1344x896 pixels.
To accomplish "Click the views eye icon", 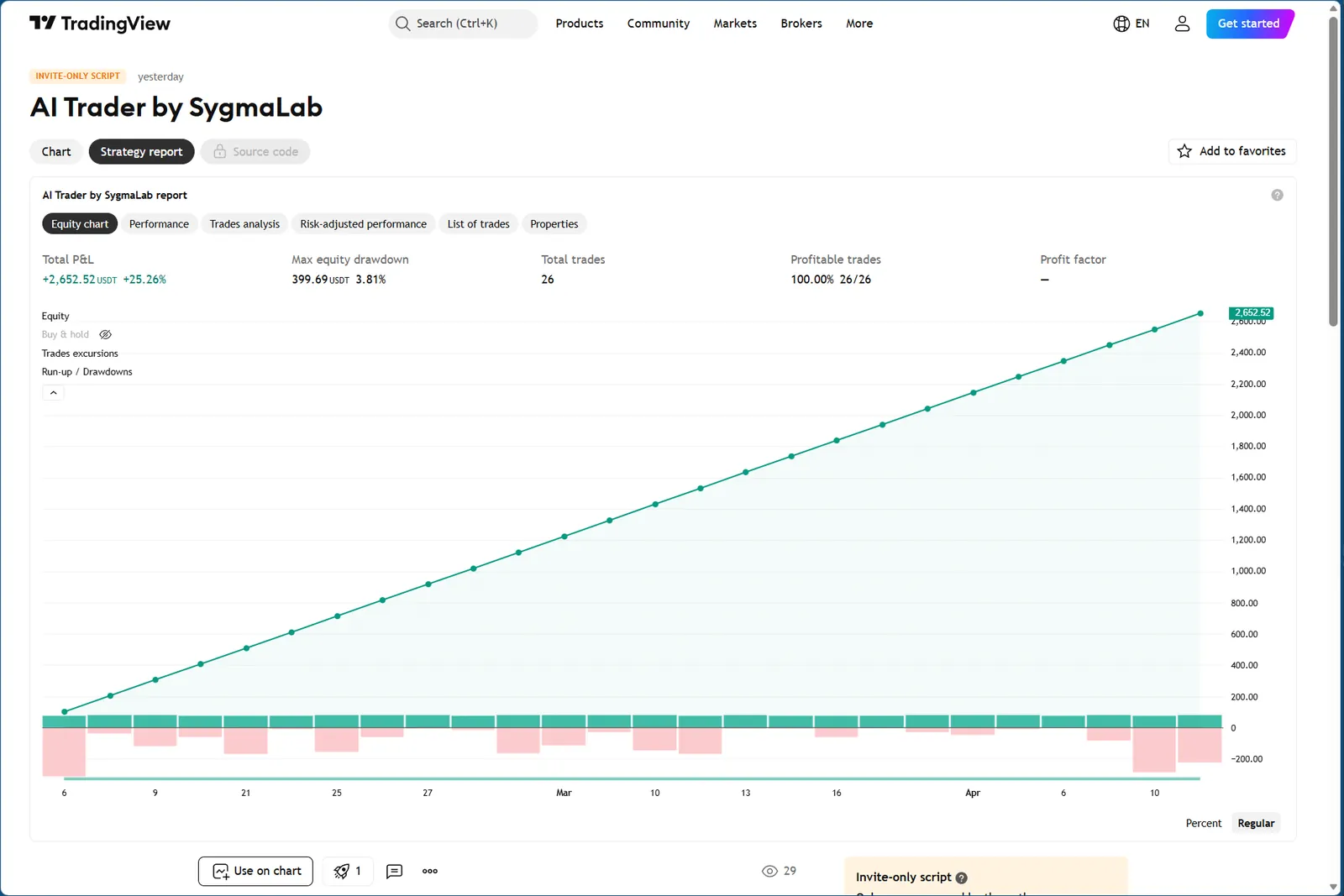I will coord(769,871).
